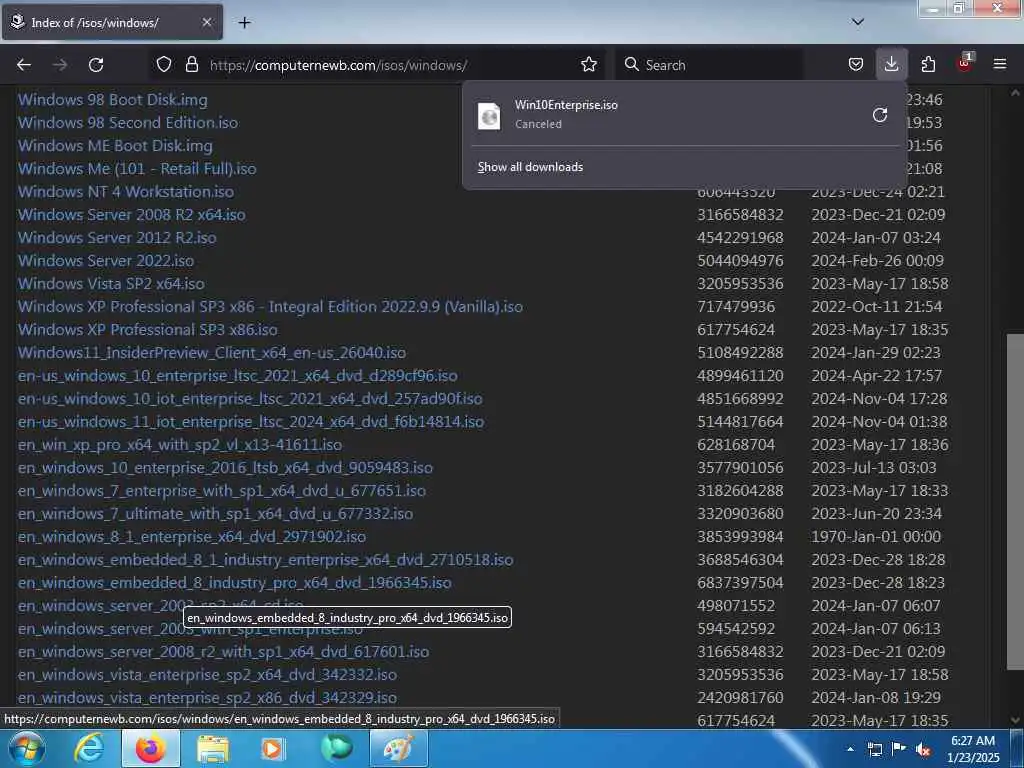Show all downloads

[530, 167]
